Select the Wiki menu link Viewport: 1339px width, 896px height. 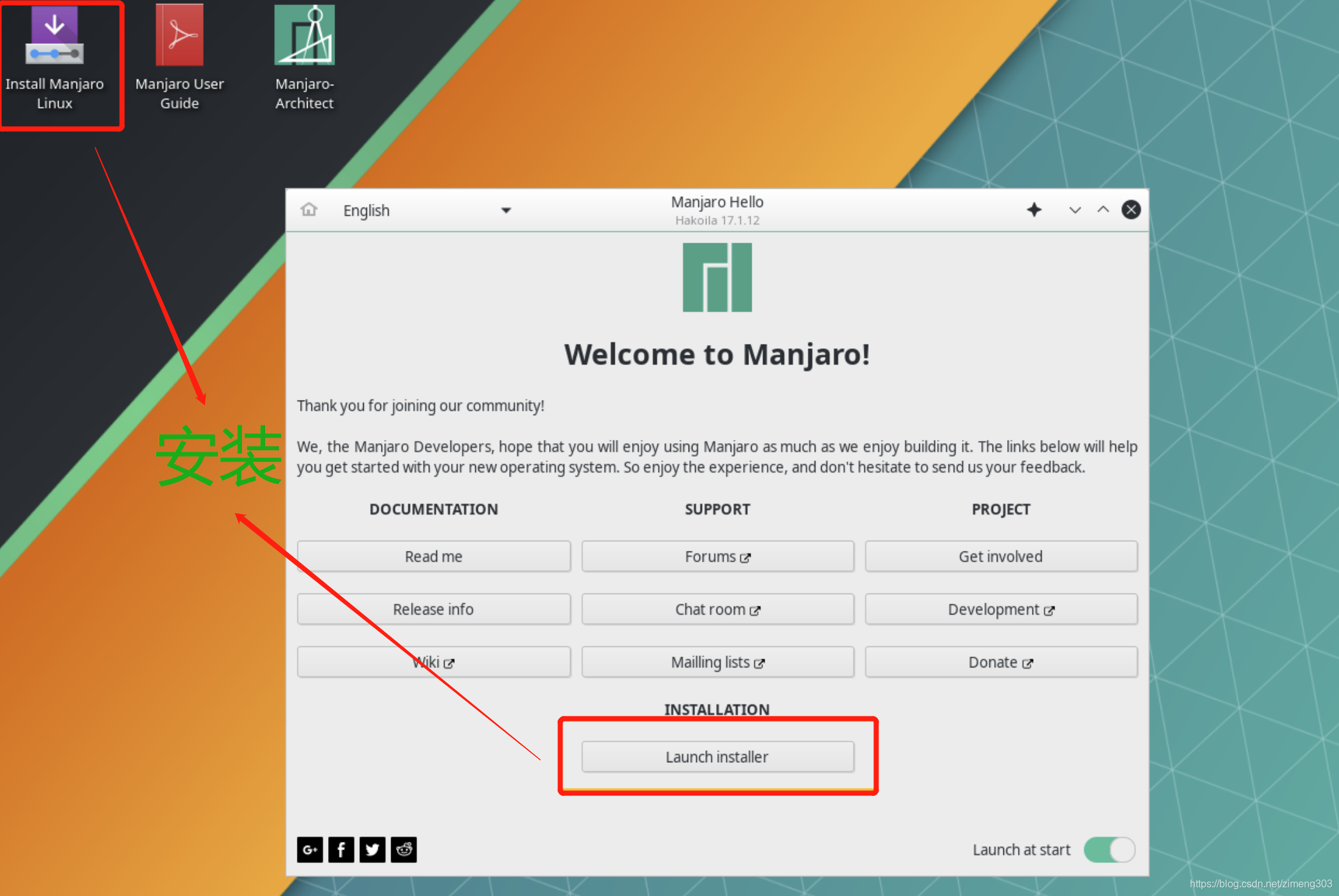(x=433, y=661)
